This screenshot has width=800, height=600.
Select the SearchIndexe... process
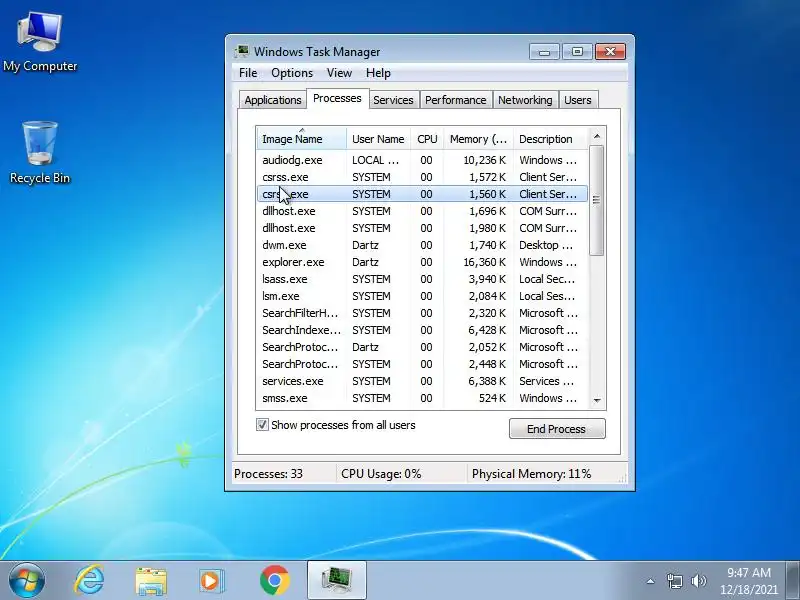(x=422, y=330)
